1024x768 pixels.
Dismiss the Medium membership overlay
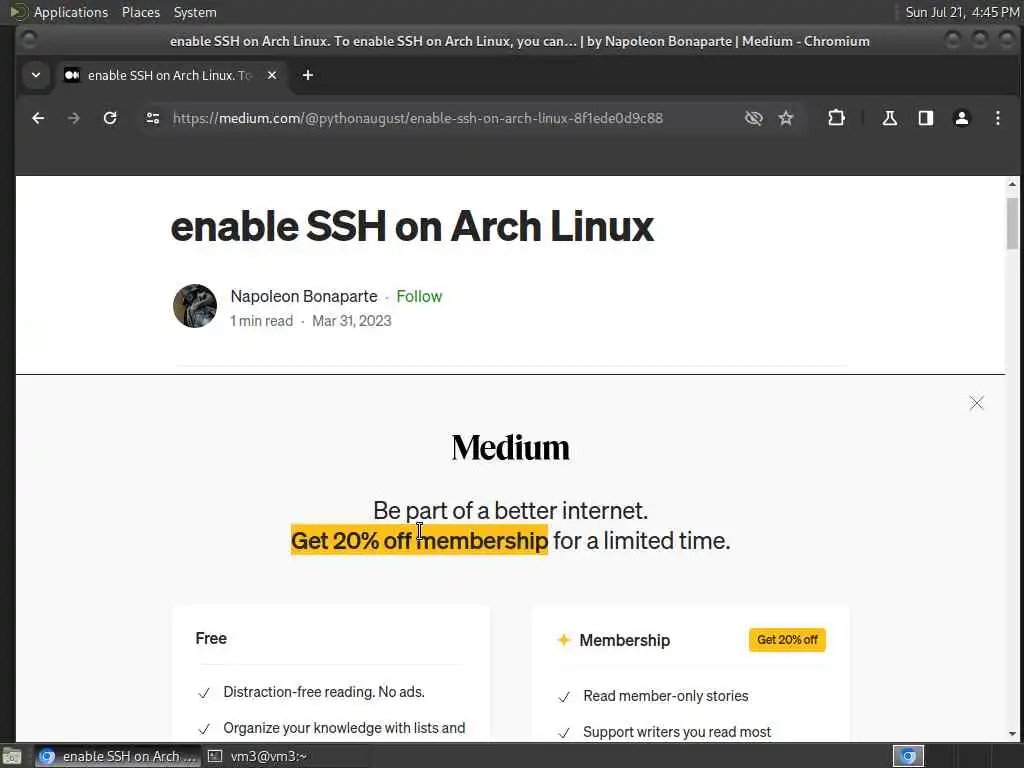click(976, 403)
